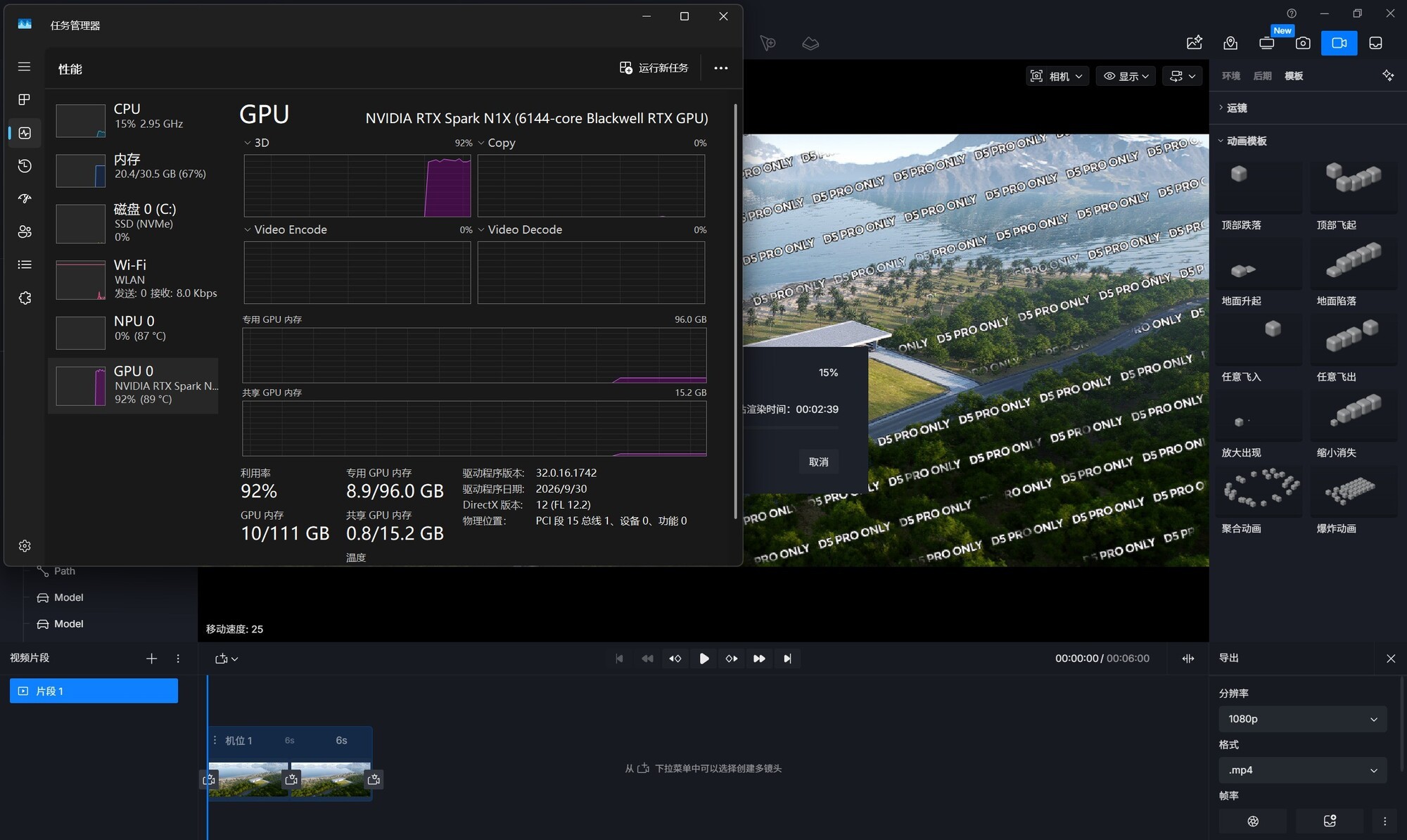Select CPU in performance list
The height and width of the screenshot is (840, 1407).
pos(134,120)
